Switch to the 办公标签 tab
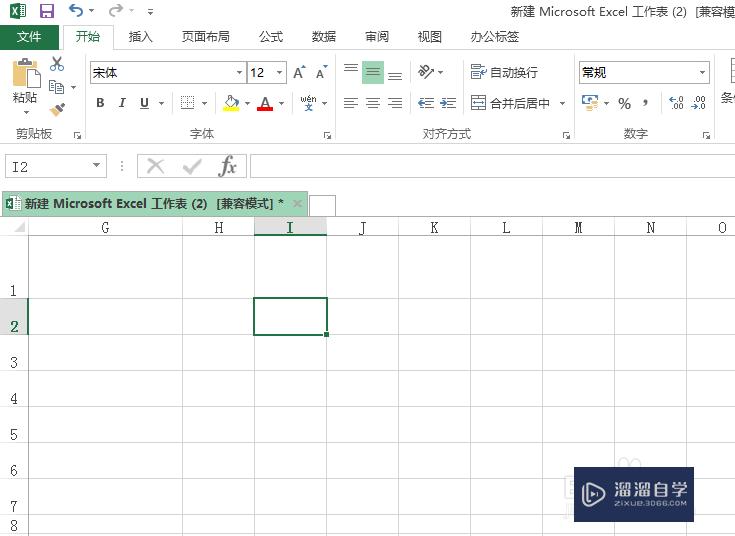Screen dimensions: 735x536 click(x=495, y=37)
